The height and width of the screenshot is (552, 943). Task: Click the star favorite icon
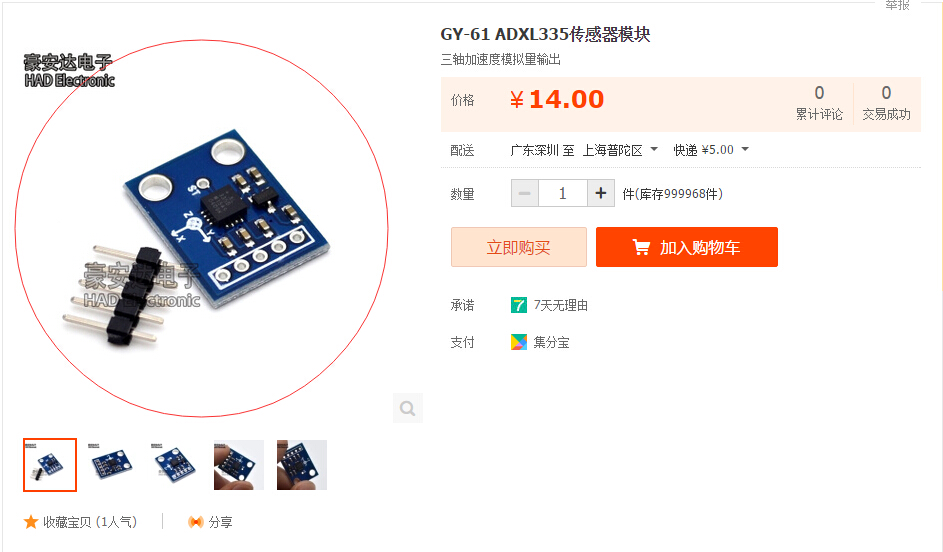31,522
